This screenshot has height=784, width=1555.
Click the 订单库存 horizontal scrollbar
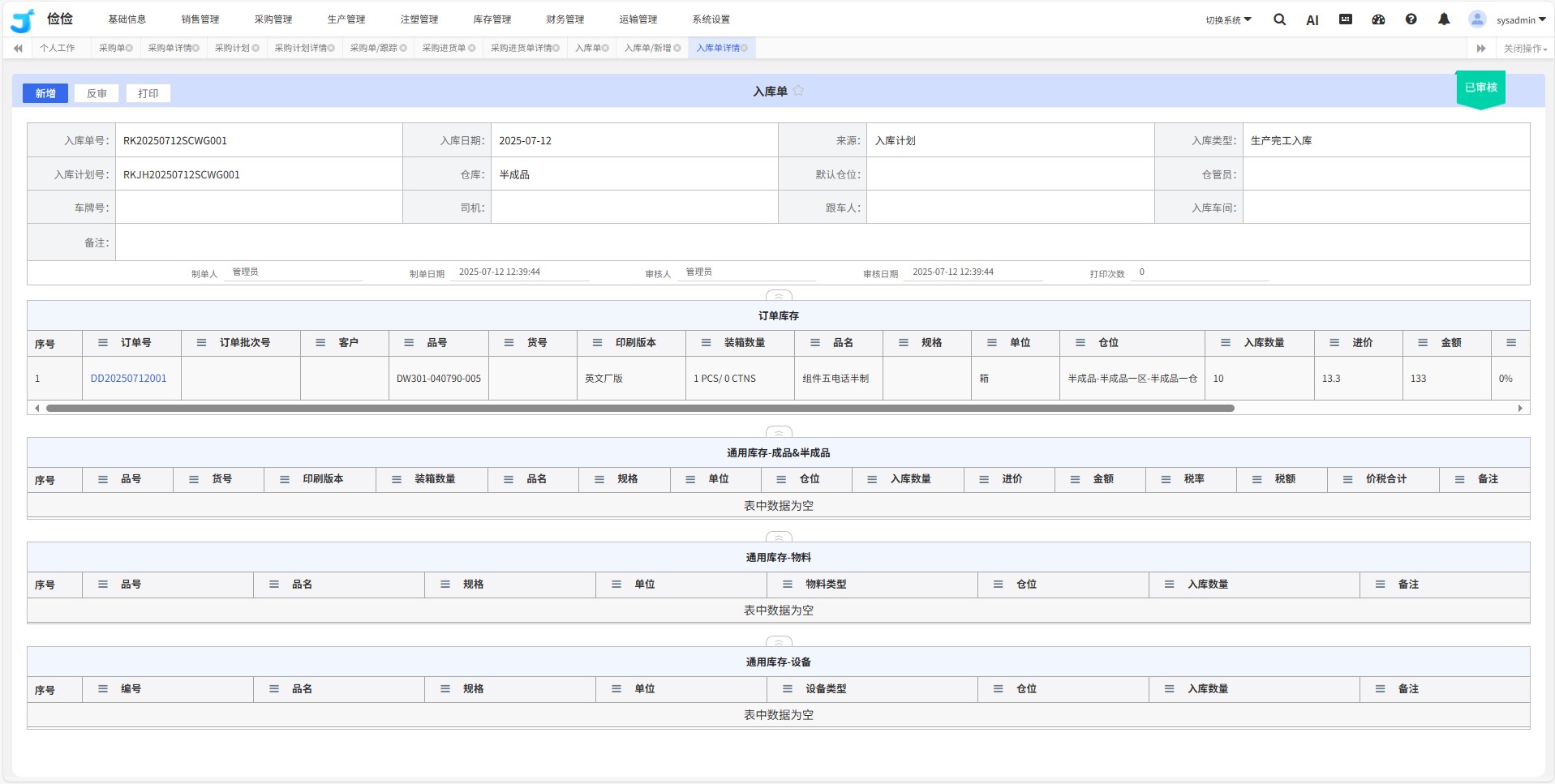point(639,409)
